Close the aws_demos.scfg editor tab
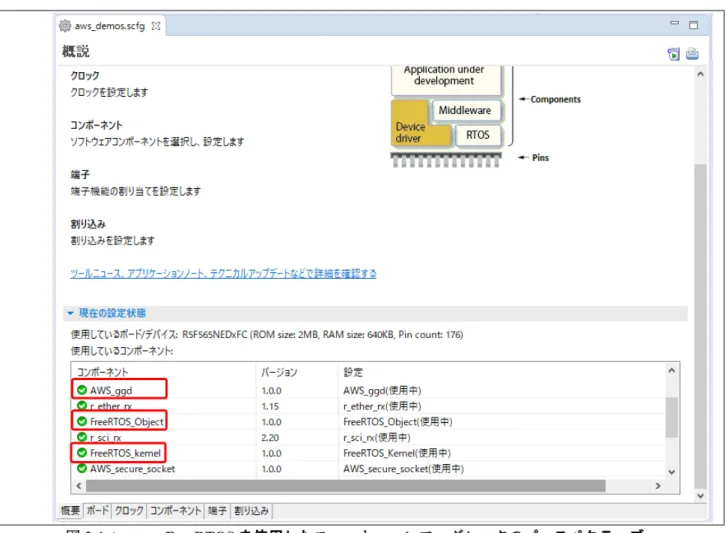Screen dimensions: 726x533 156,26
